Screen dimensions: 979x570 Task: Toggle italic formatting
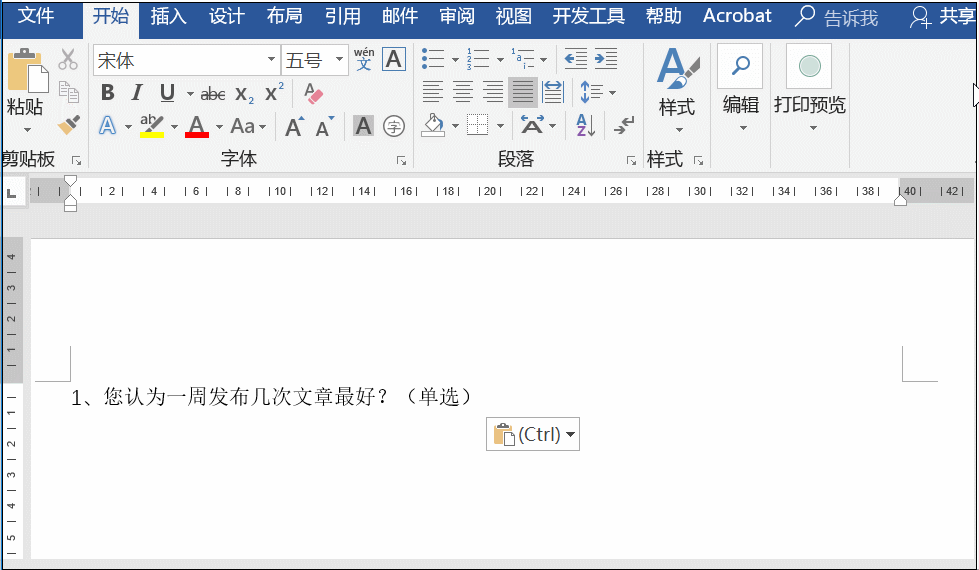(x=137, y=93)
